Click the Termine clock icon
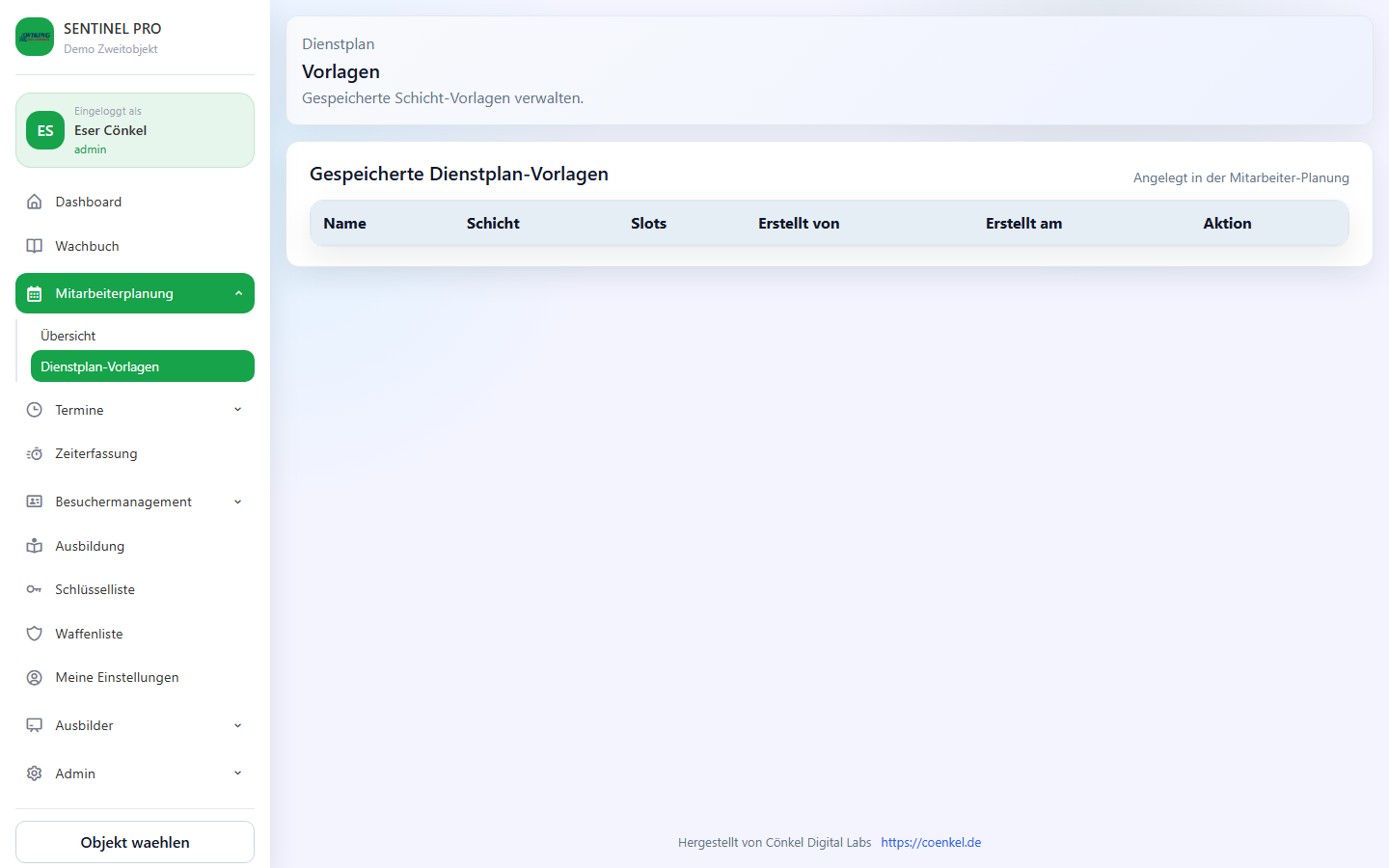The image size is (1389, 868). pyautogui.click(x=34, y=409)
